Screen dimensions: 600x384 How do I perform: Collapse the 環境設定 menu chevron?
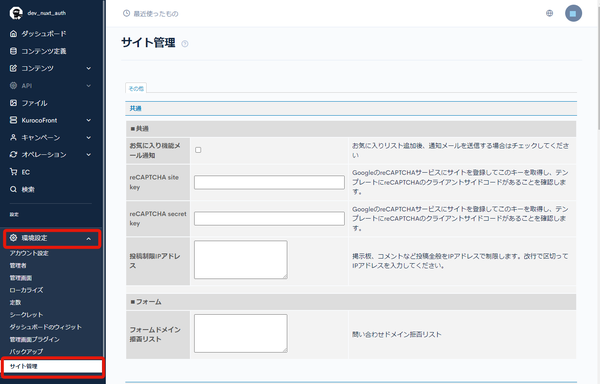coord(89,239)
